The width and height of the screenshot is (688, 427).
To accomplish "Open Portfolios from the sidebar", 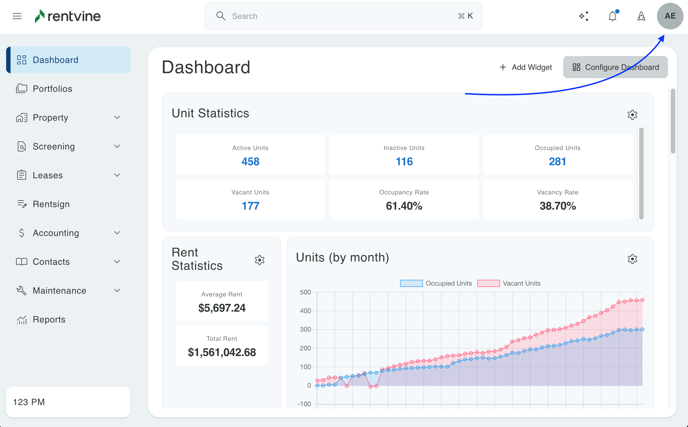I will 52,89.
